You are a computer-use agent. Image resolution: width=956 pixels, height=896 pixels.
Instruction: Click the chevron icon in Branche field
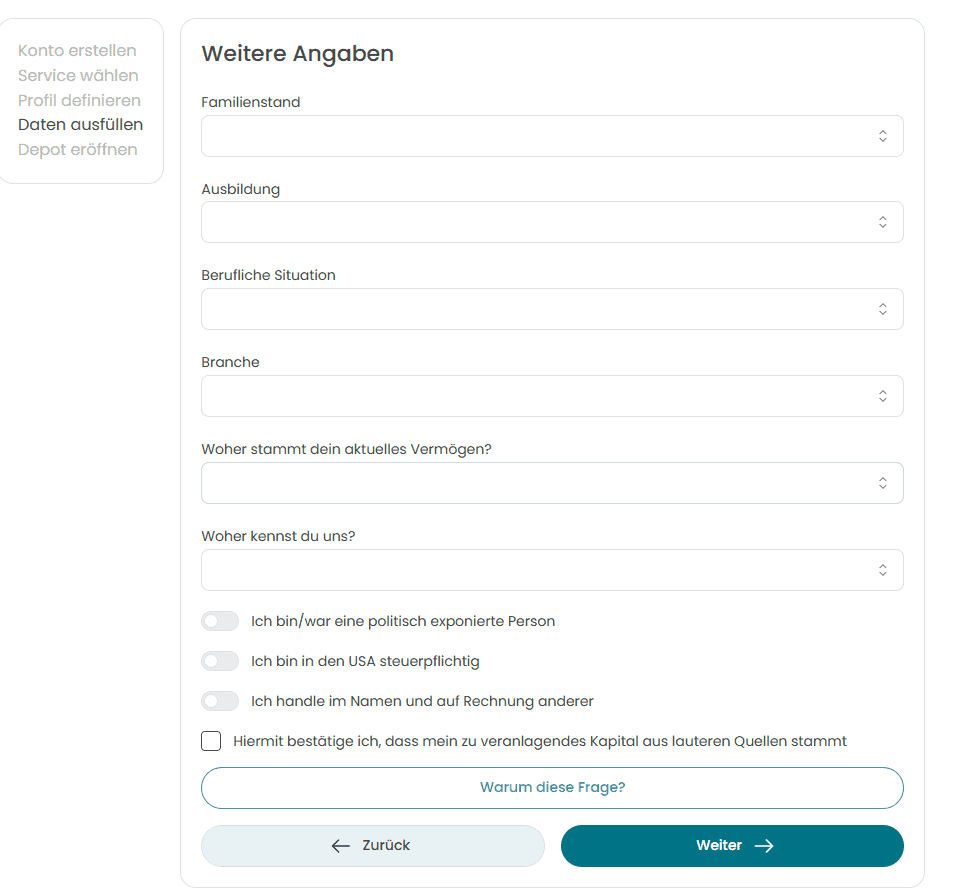(882, 396)
